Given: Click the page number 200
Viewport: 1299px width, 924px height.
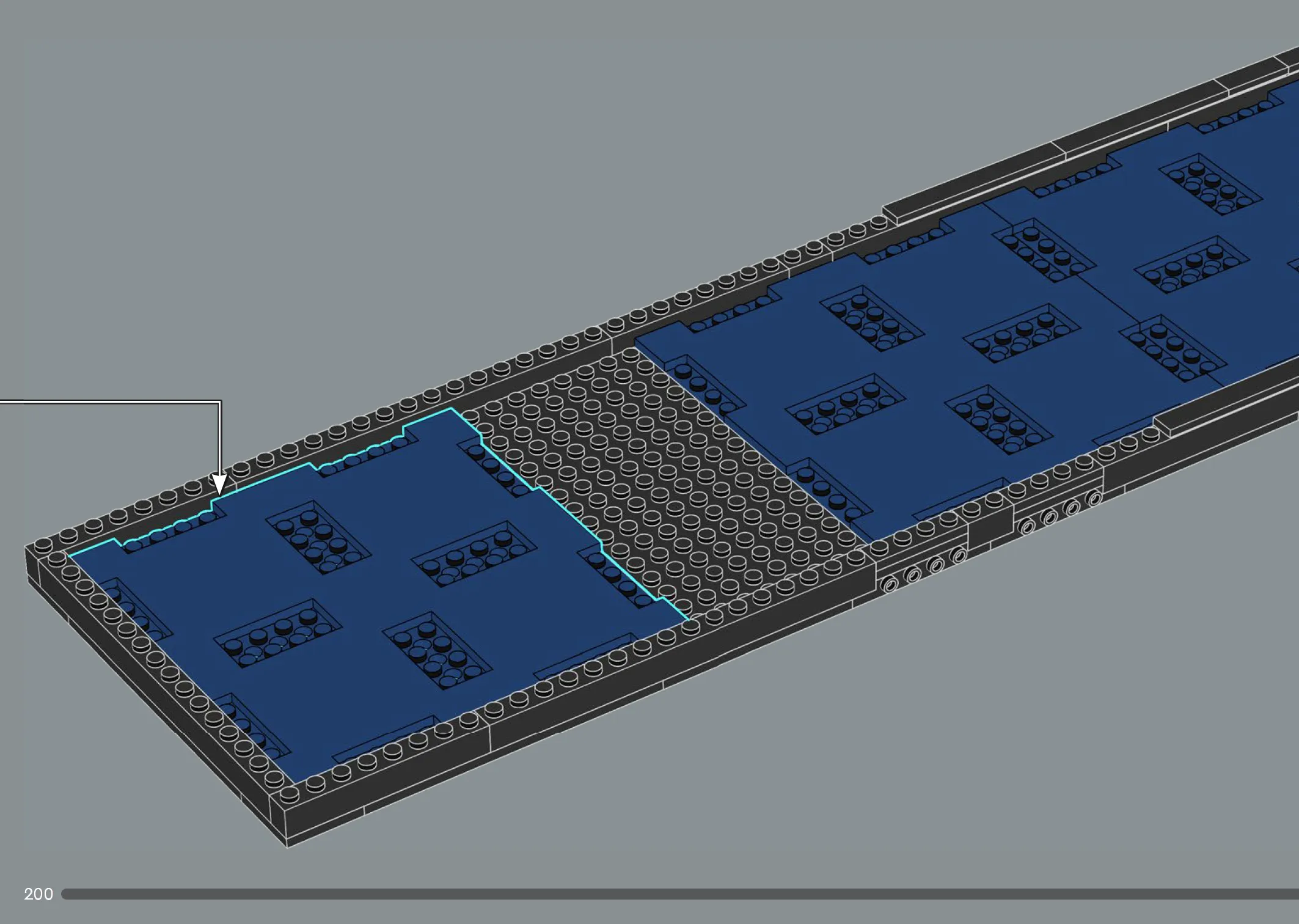Looking at the screenshot, I should pyautogui.click(x=38, y=894).
